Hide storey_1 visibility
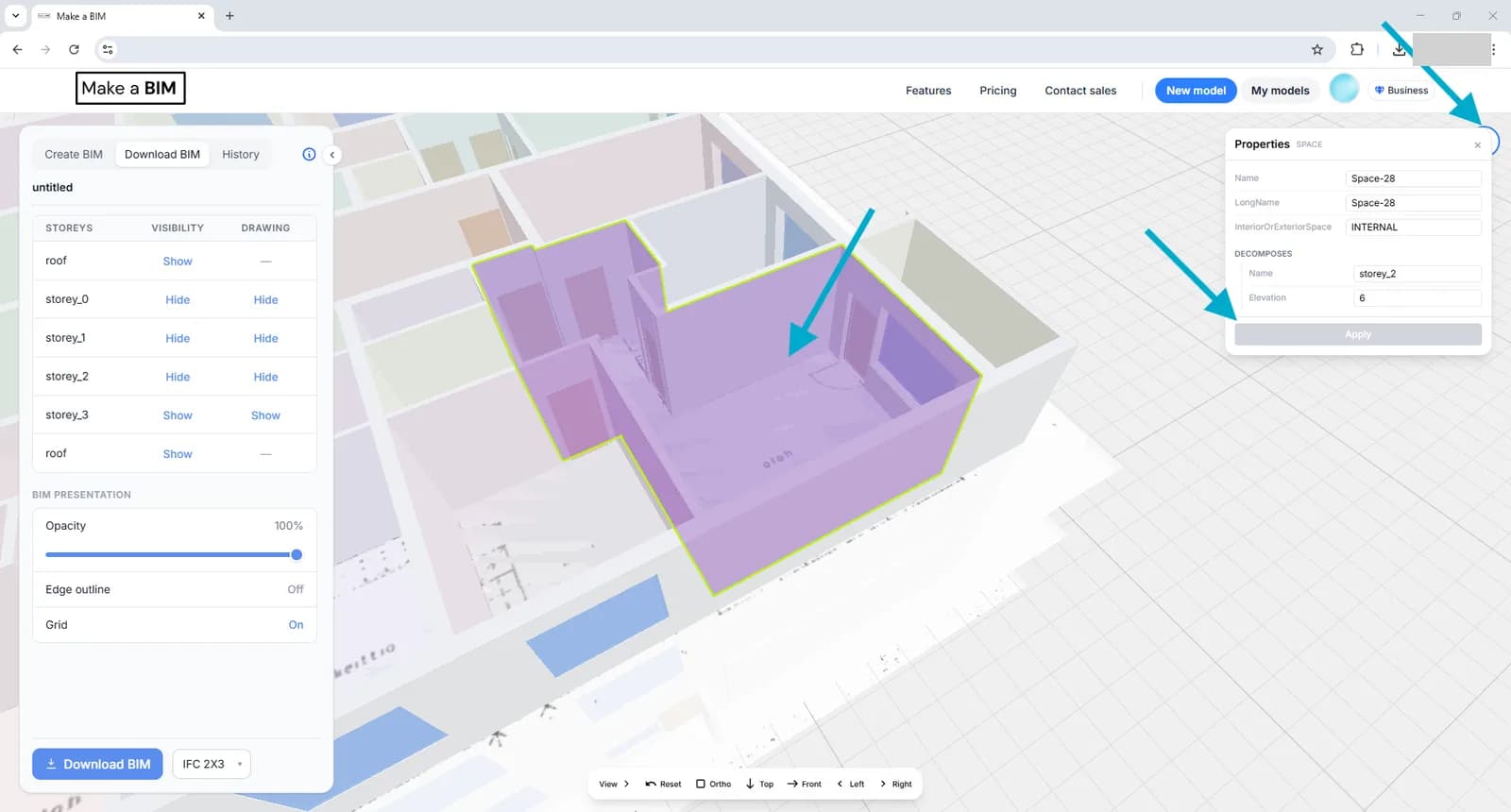1511x812 pixels. 178,338
